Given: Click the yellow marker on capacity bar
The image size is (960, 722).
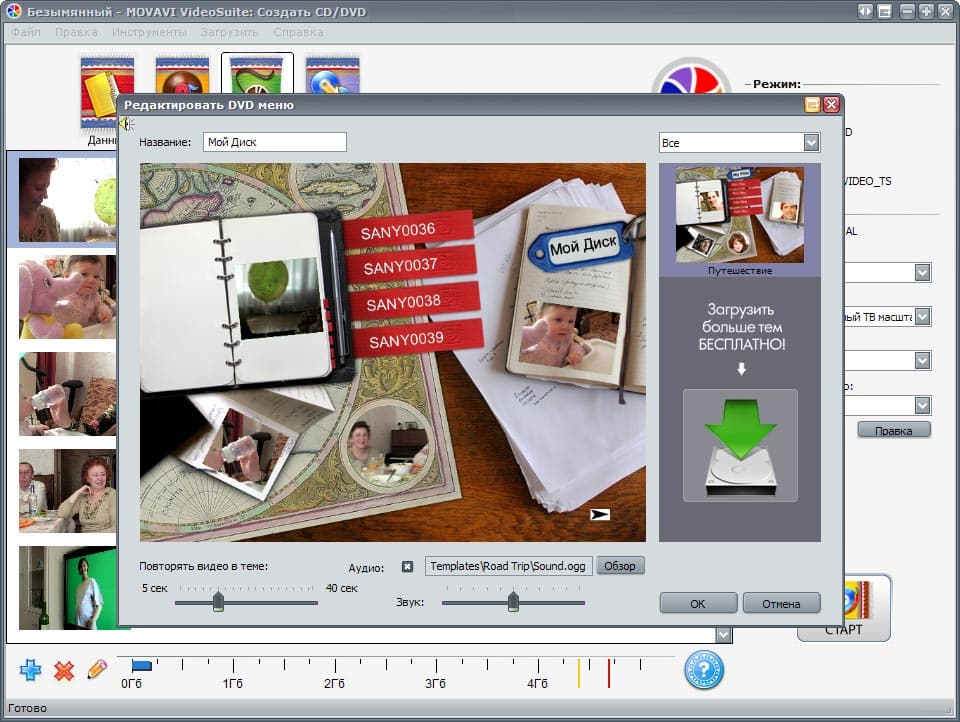Looking at the screenshot, I should pos(579,672).
